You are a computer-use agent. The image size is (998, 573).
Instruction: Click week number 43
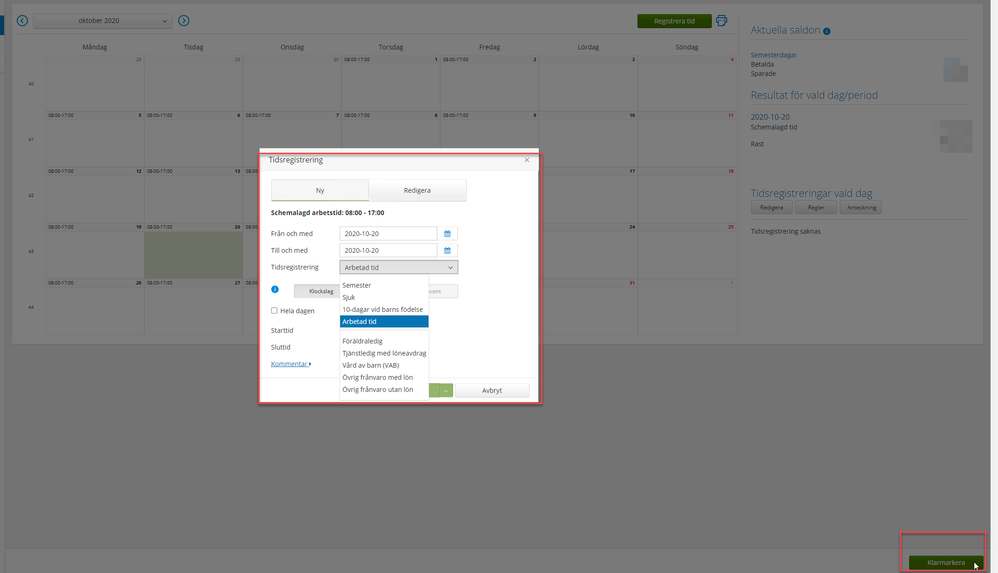point(31,251)
